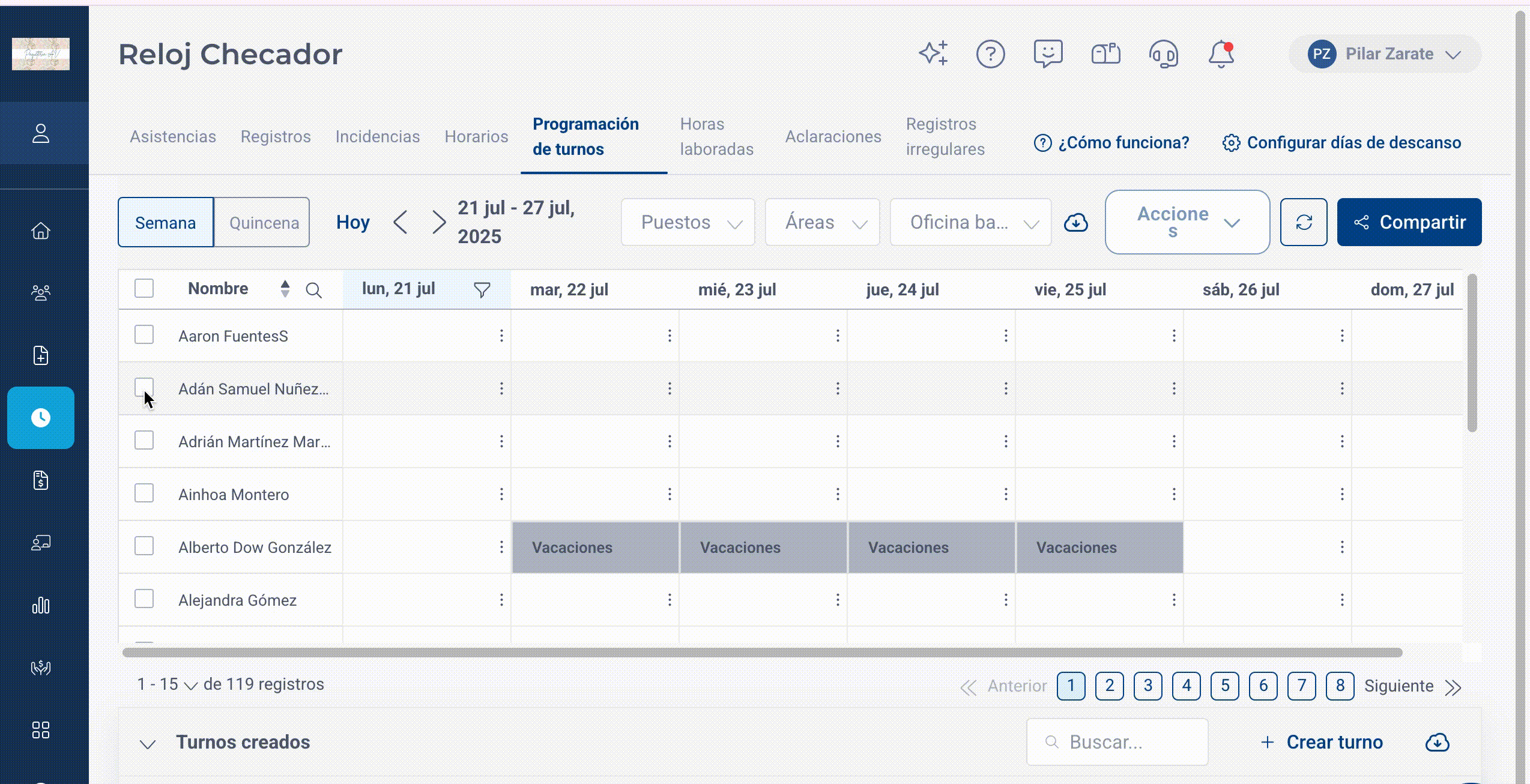Open the Puestos dropdown filter
Viewport: 1530px width, 784px height.
click(x=688, y=222)
